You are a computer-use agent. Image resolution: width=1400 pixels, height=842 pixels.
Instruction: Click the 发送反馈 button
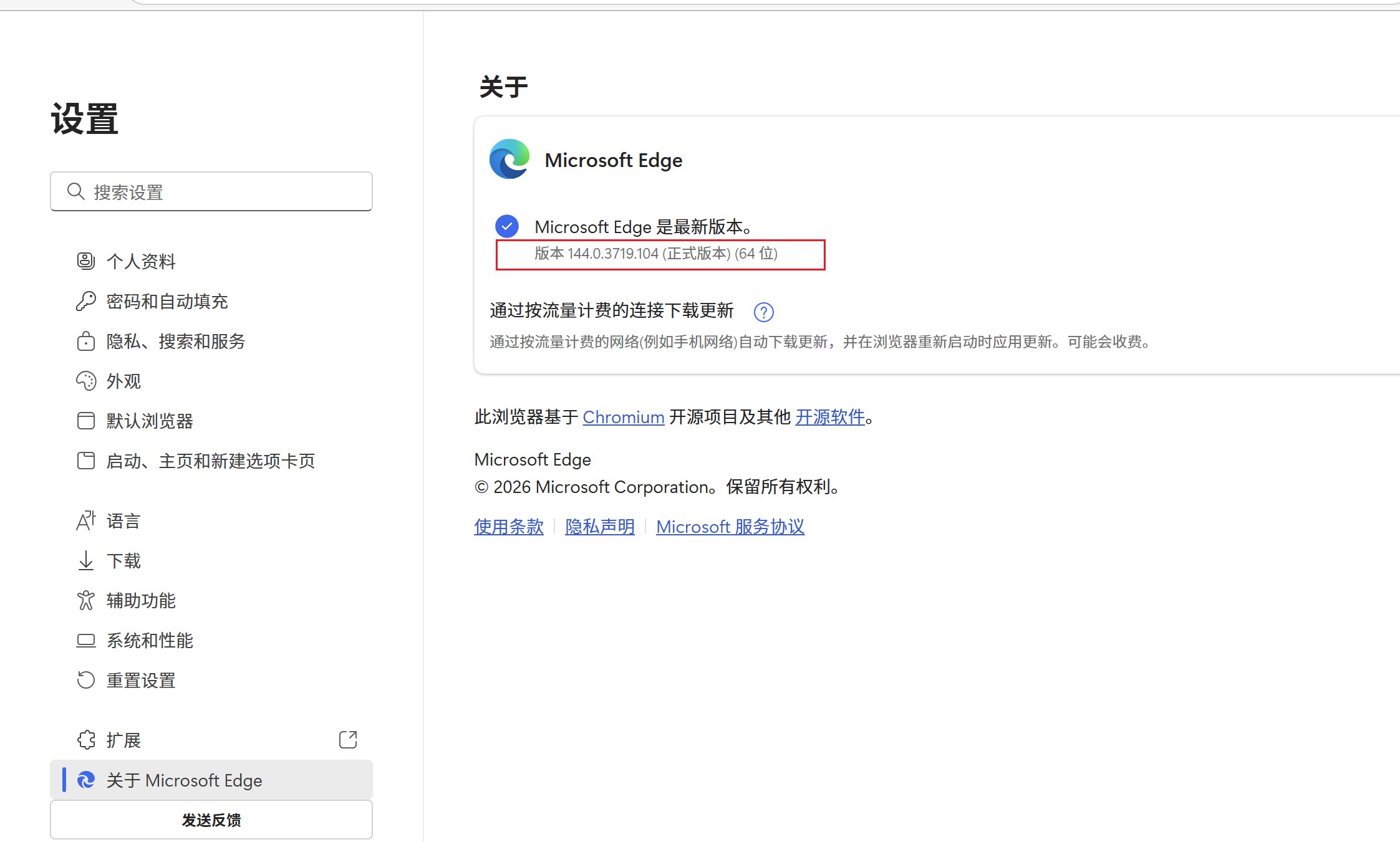(211, 820)
